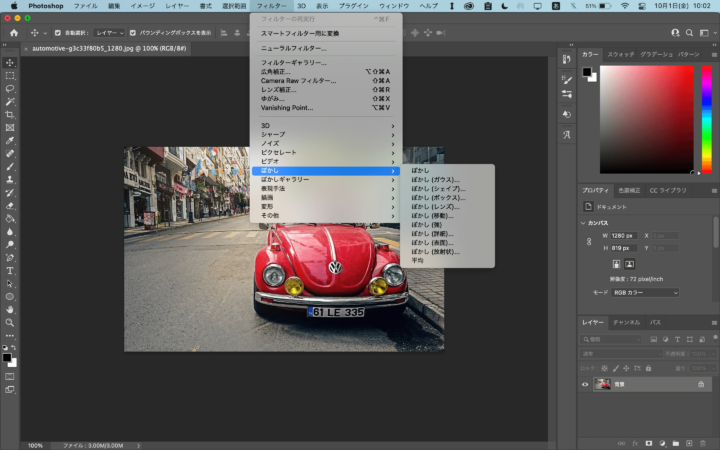This screenshot has height=450, width=720.
Task: Toggle 自動選択 checkbox
Action: click(58, 33)
